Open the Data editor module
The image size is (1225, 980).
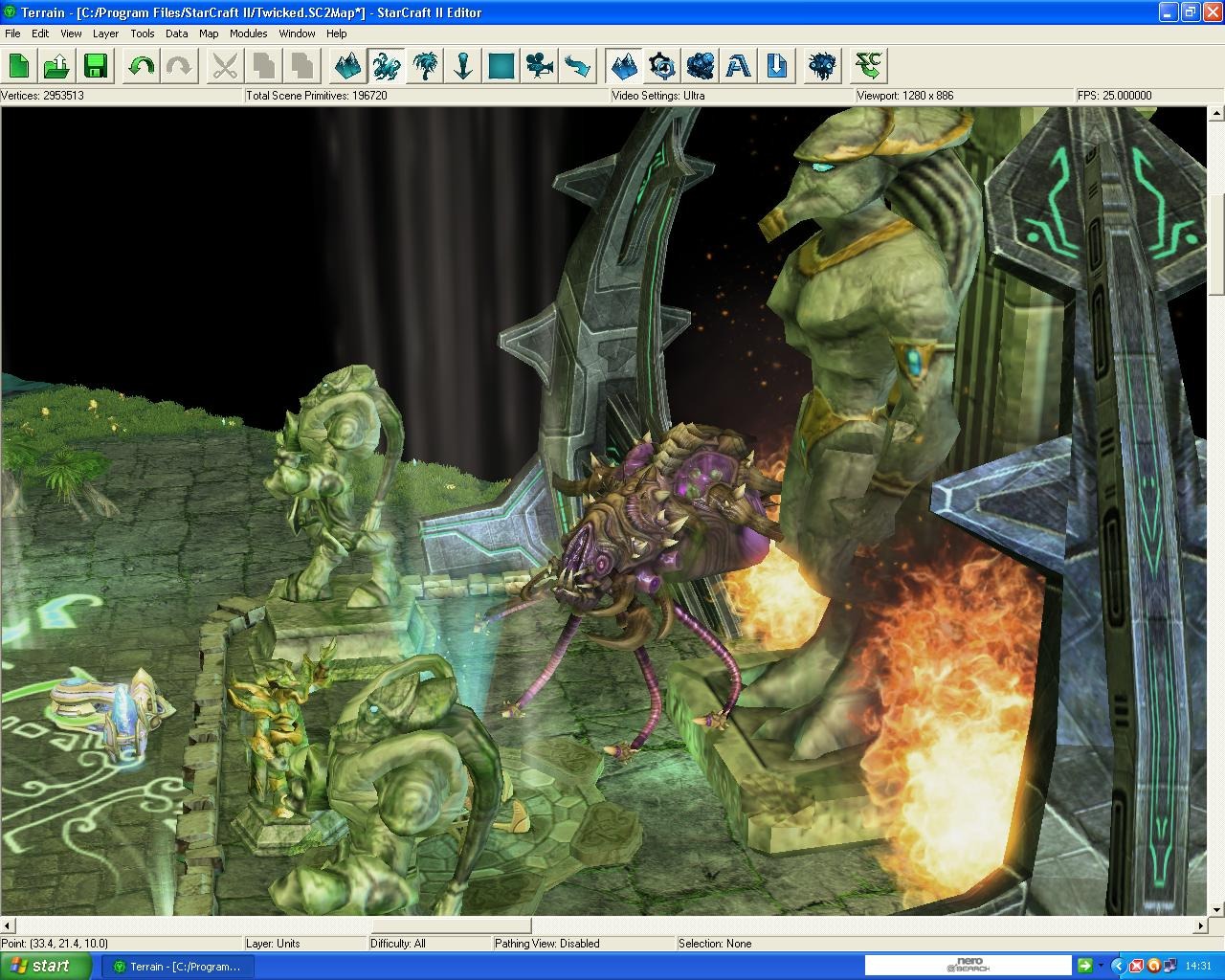pyautogui.click(x=700, y=66)
